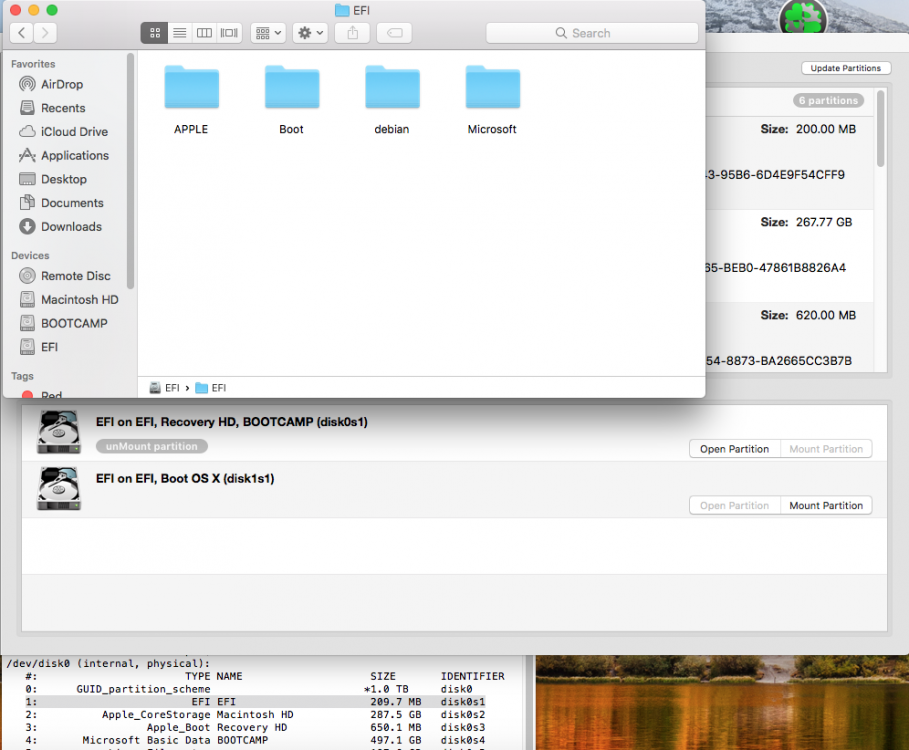Click the partition list scrollbar
This screenshot has width=909, height=750.
click(881, 129)
